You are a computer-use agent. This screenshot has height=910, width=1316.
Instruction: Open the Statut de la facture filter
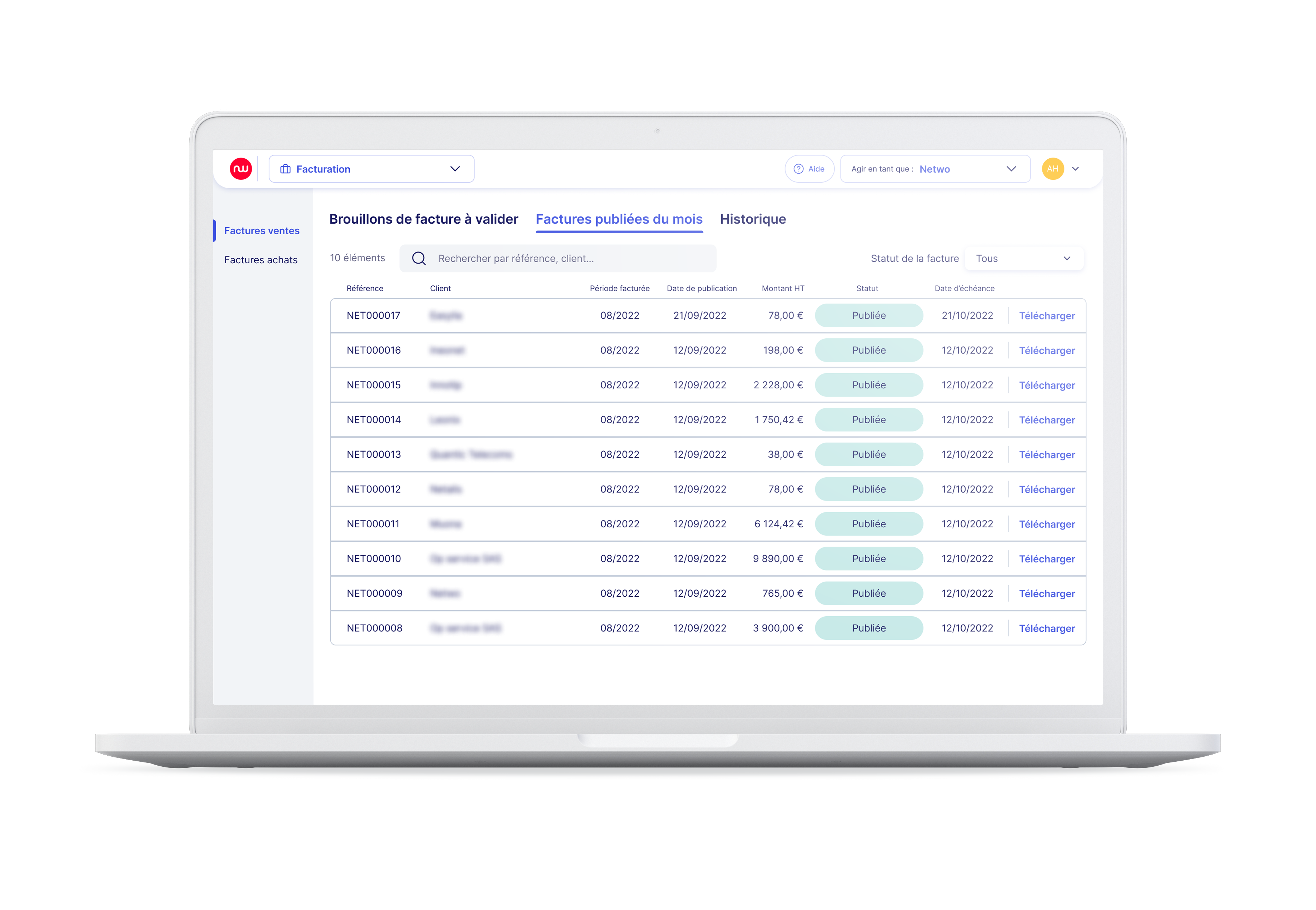[1024, 258]
